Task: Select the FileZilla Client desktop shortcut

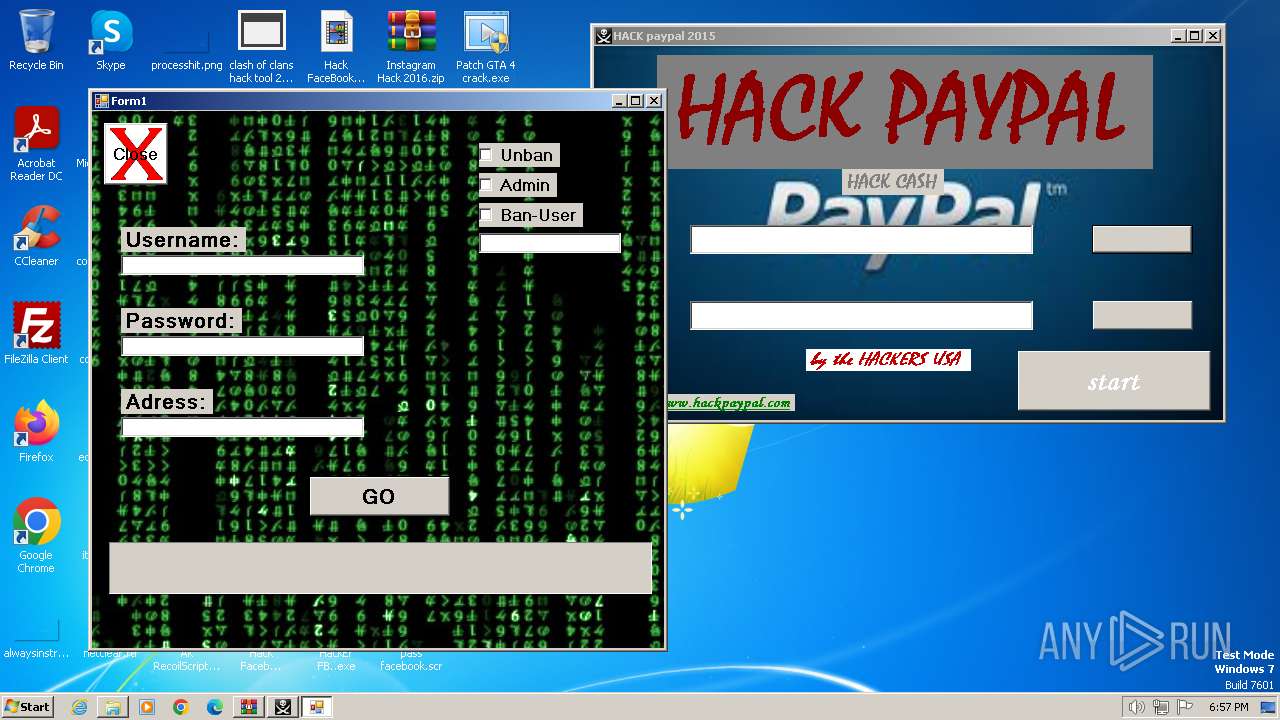Action: (36, 334)
